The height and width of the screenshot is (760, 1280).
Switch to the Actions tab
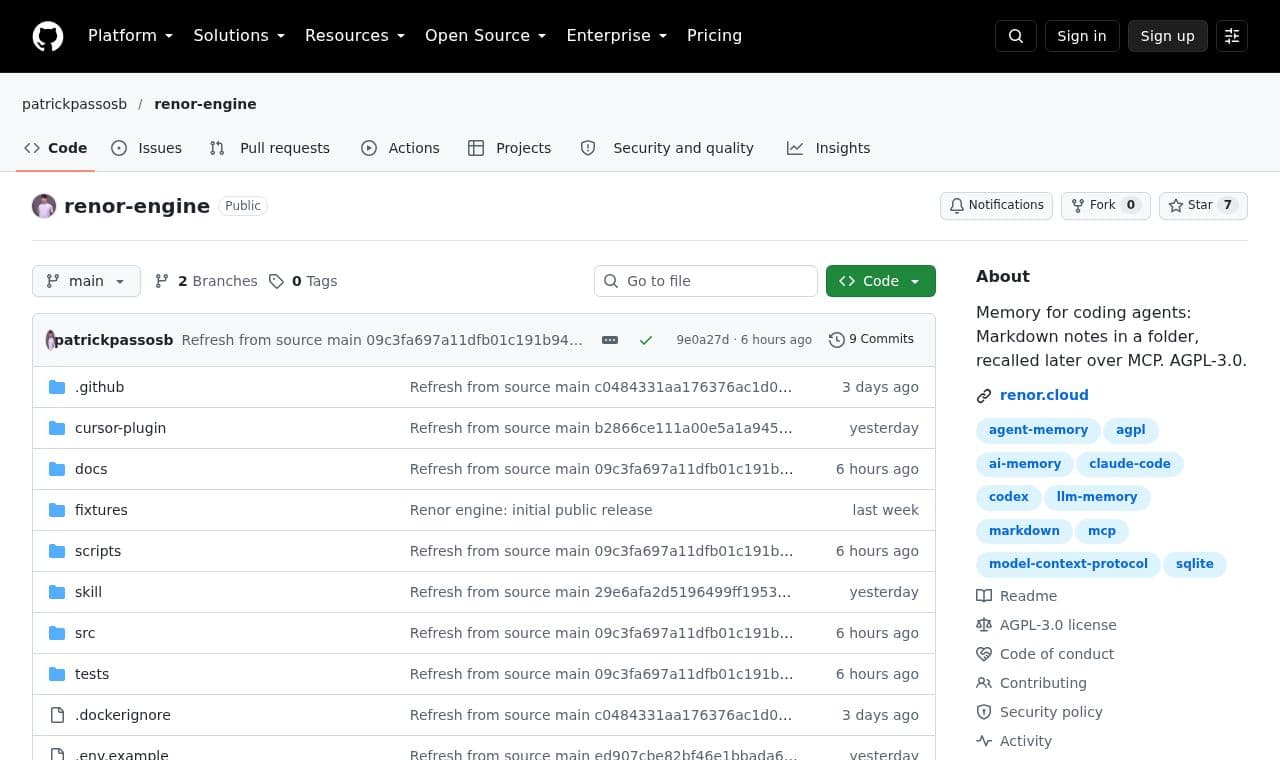401,148
